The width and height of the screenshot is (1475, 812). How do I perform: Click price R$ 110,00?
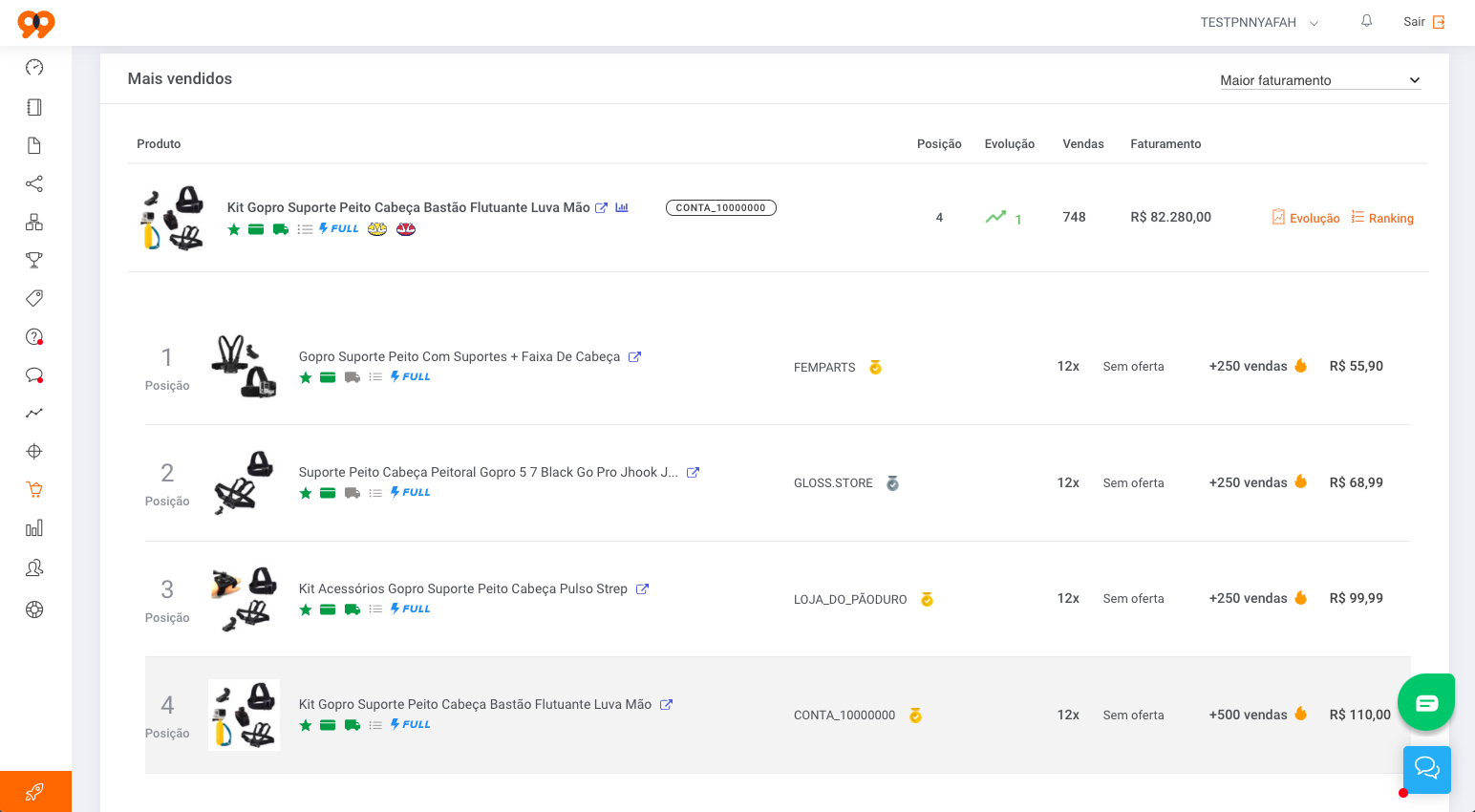1360,715
